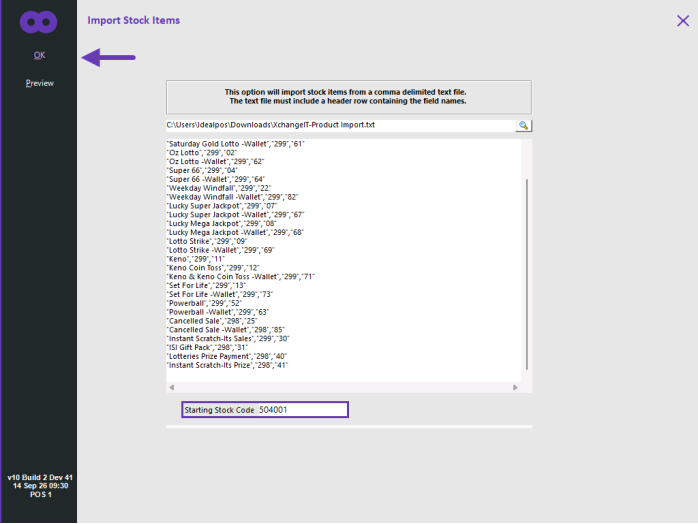Select the "Oz Lotto","299","02" line
The width and height of the screenshot is (698, 524).
pos(202,153)
